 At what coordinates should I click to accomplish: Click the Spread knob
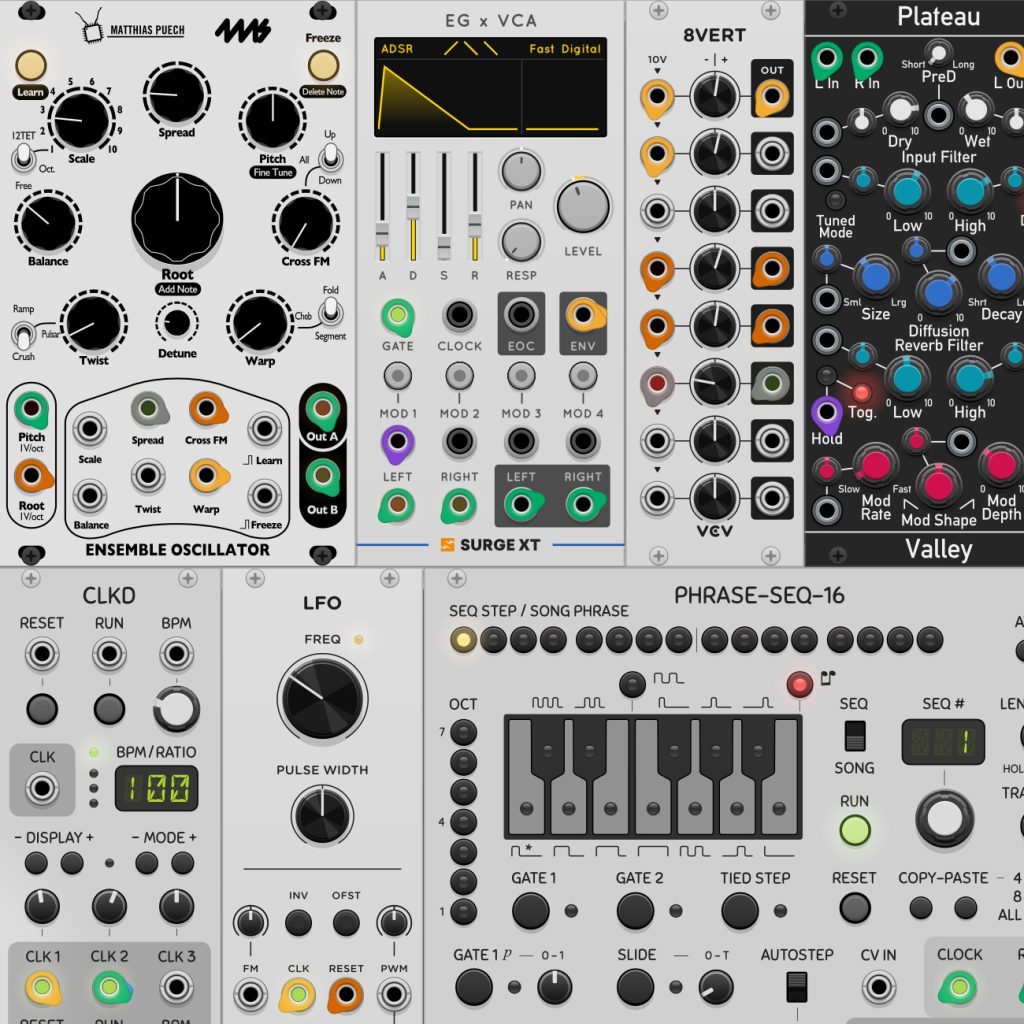pos(176,95)
